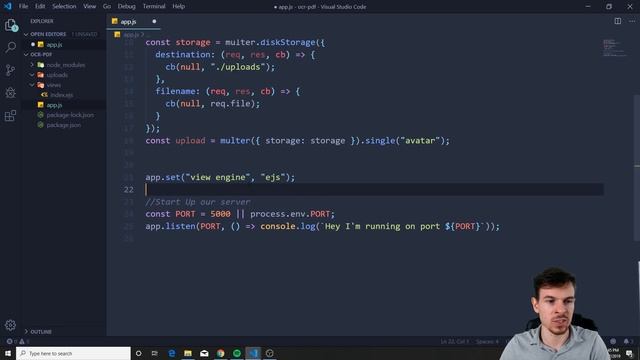Open Task View on the taskbar
640x360 pixels.
154,353
